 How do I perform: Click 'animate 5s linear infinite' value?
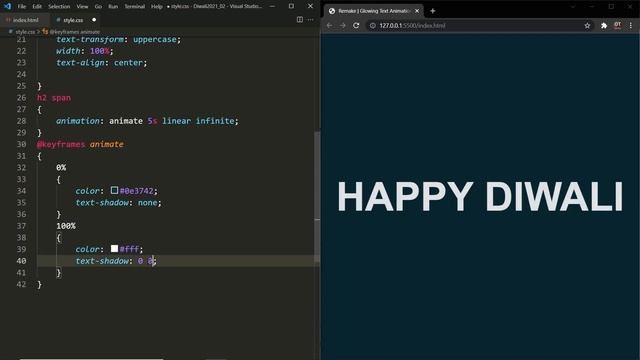(171, 121)
